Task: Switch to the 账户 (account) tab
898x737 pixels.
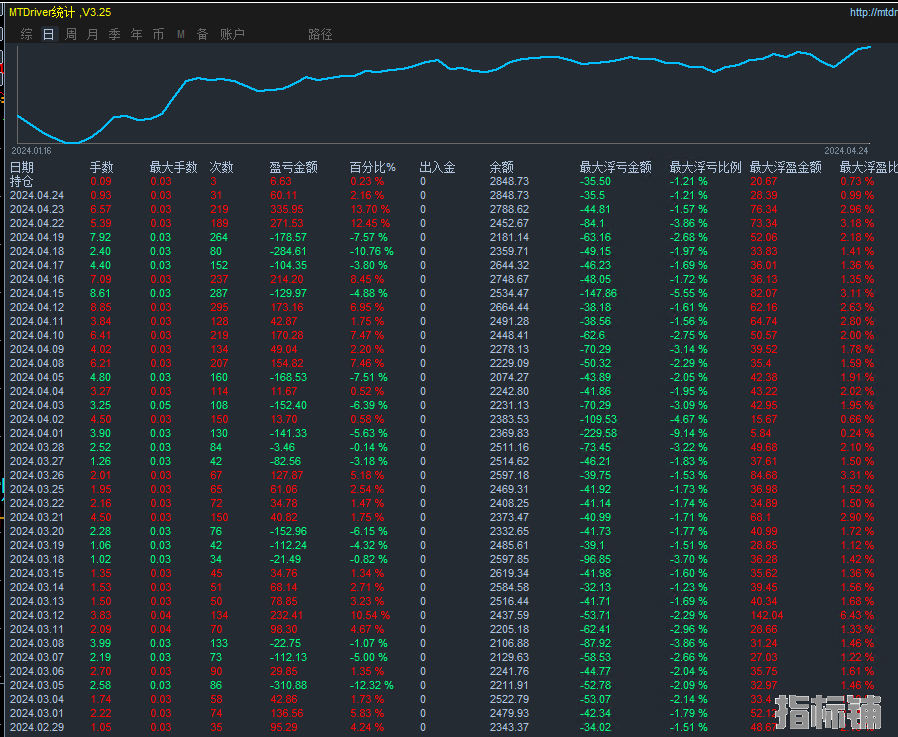Action: pos(232,34)
